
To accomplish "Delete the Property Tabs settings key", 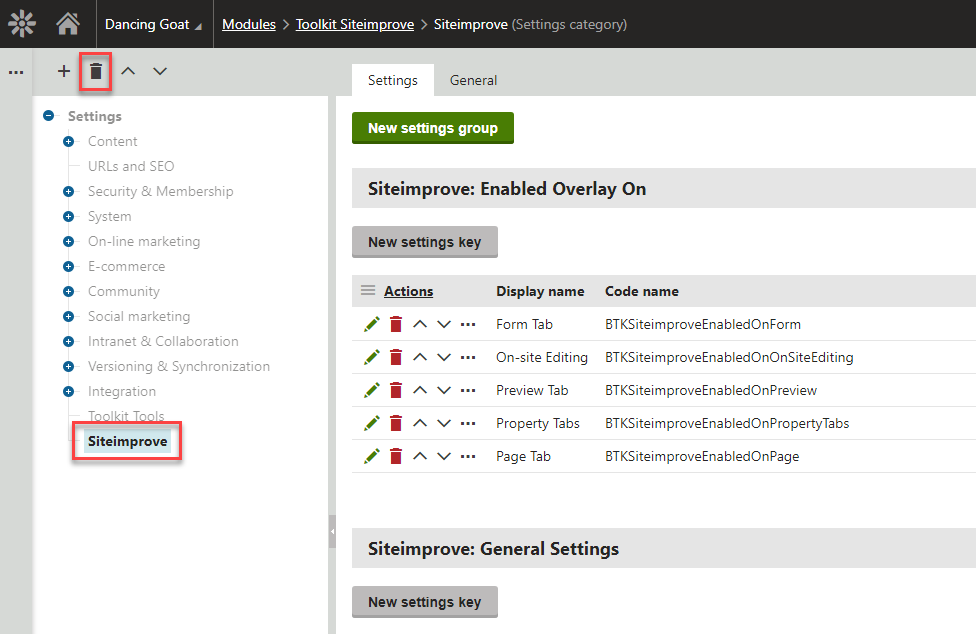I will click(x=396, y=423).
